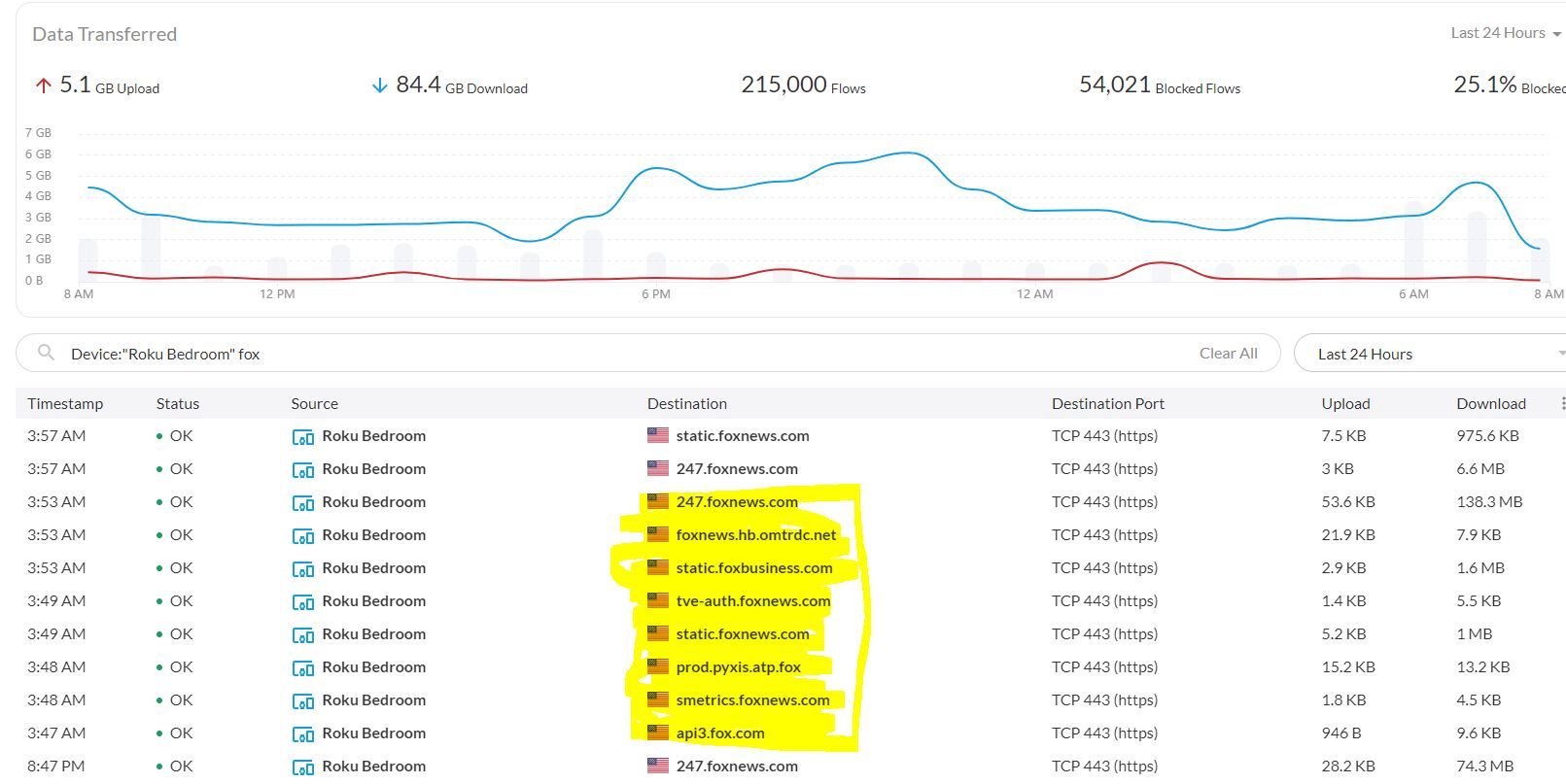This screenshot has width=1566, height=784.
Task: Click the device icon in the prod.pyxis.atp.fox row
Action: point(303,667)
